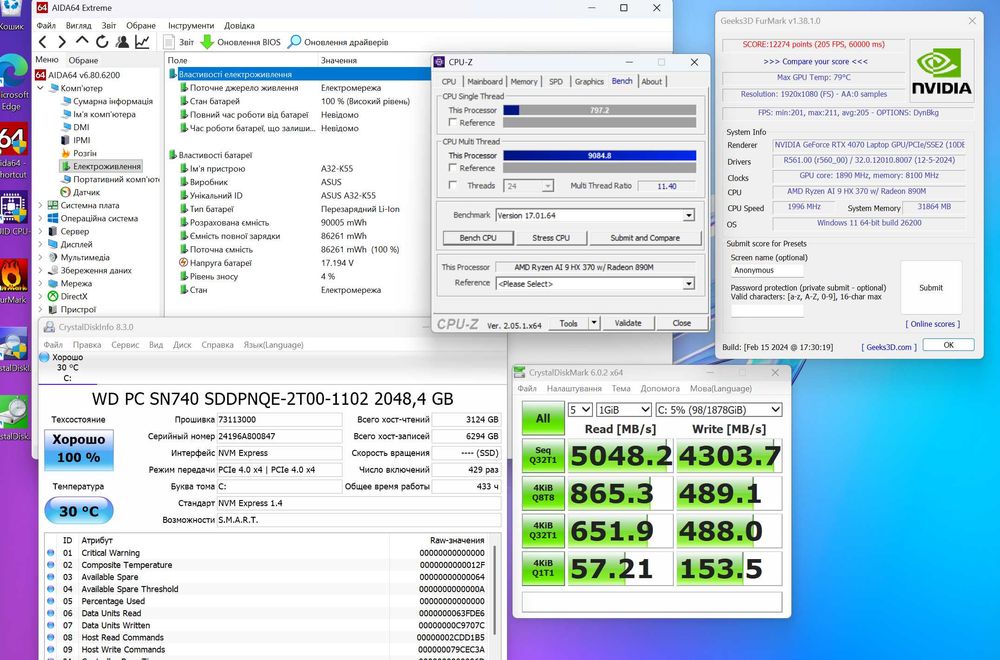1000x660 pixels.
Task: Click the Хорошо 100 % health indicator
Action: [x=79, y=450]
